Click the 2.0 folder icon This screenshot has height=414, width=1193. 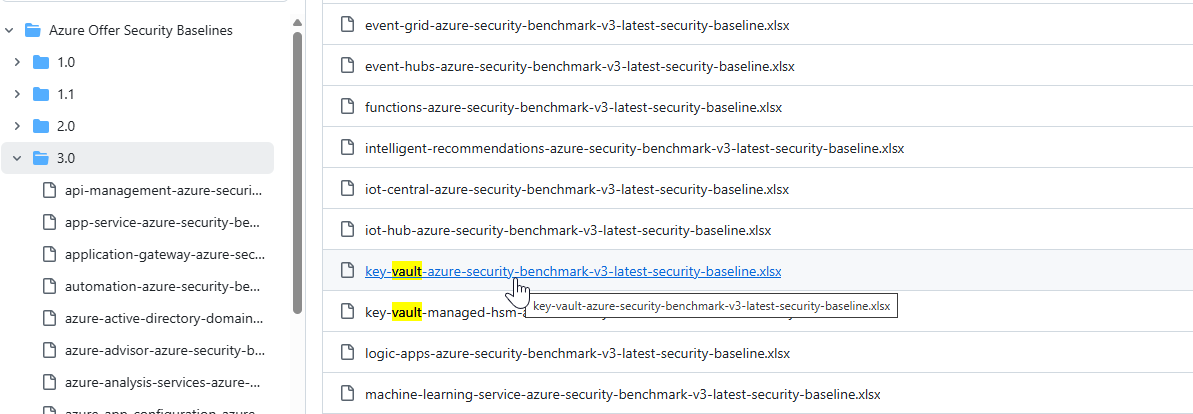(41, 126)
